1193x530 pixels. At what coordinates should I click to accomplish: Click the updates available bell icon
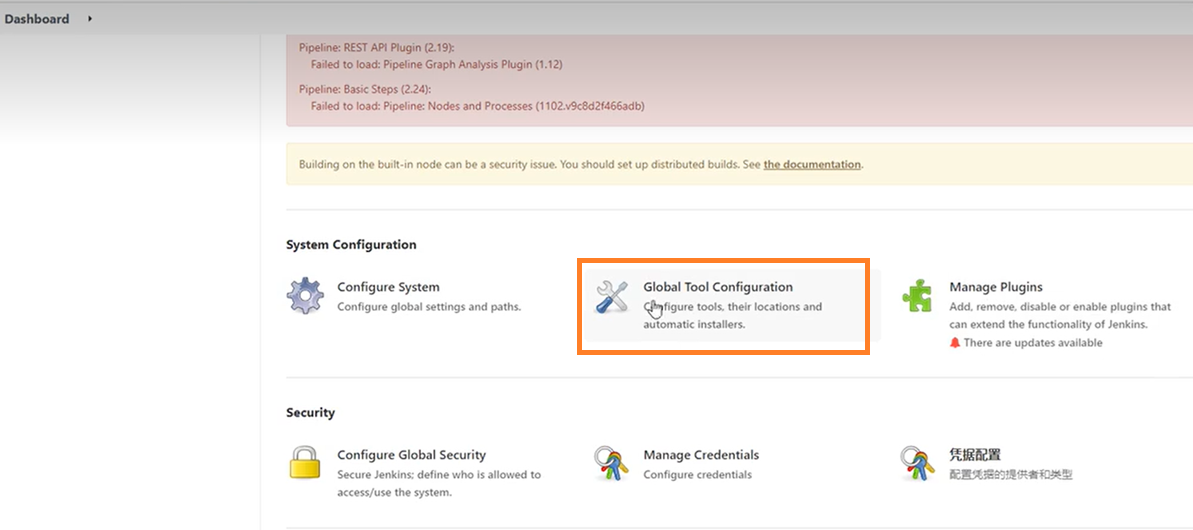[x=955, y=343]
